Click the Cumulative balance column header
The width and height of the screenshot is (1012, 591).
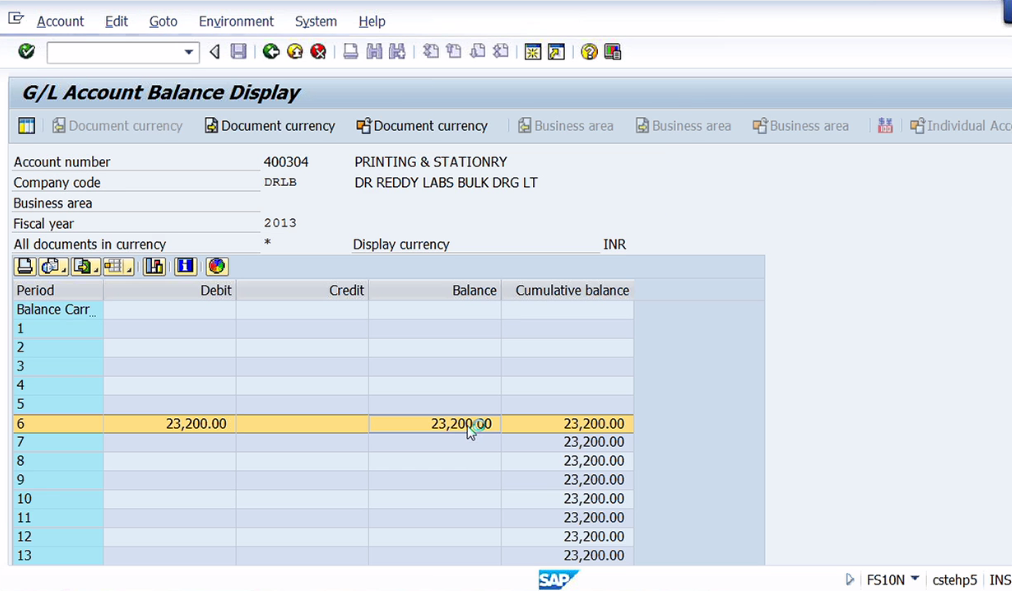(x=567, y=290)
